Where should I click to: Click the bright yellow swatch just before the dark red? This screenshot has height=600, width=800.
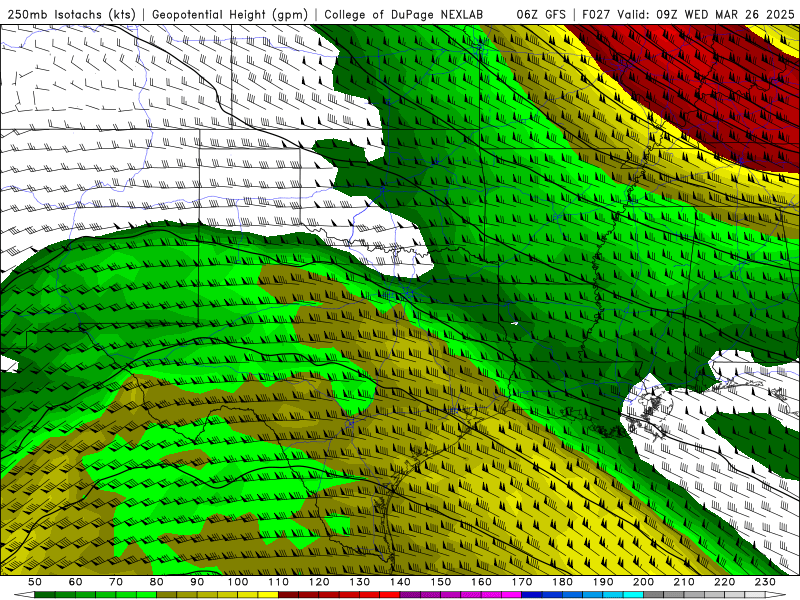pos(268,594)
